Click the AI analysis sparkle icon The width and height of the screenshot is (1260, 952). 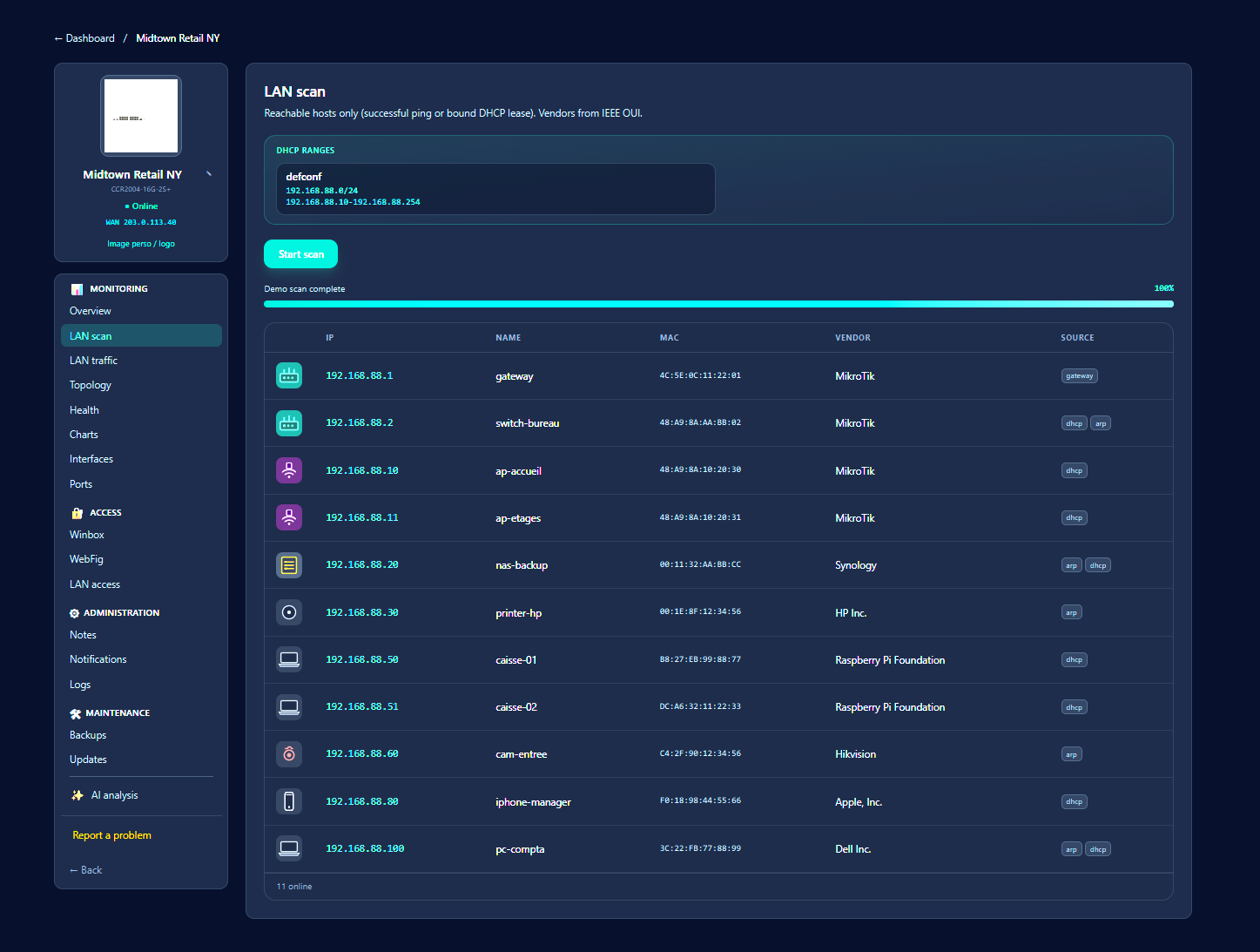(77, 795)
